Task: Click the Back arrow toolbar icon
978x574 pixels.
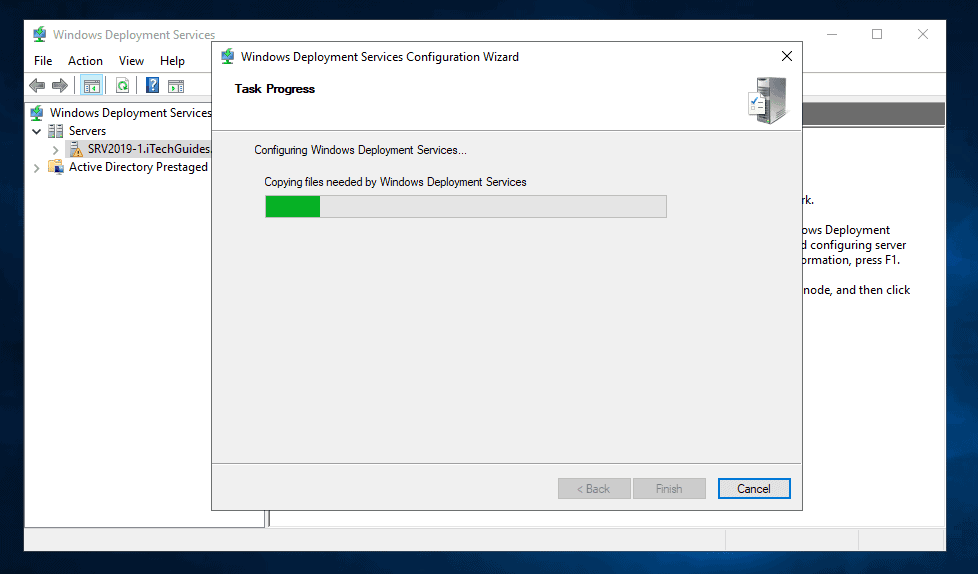Action: (37, 86)
